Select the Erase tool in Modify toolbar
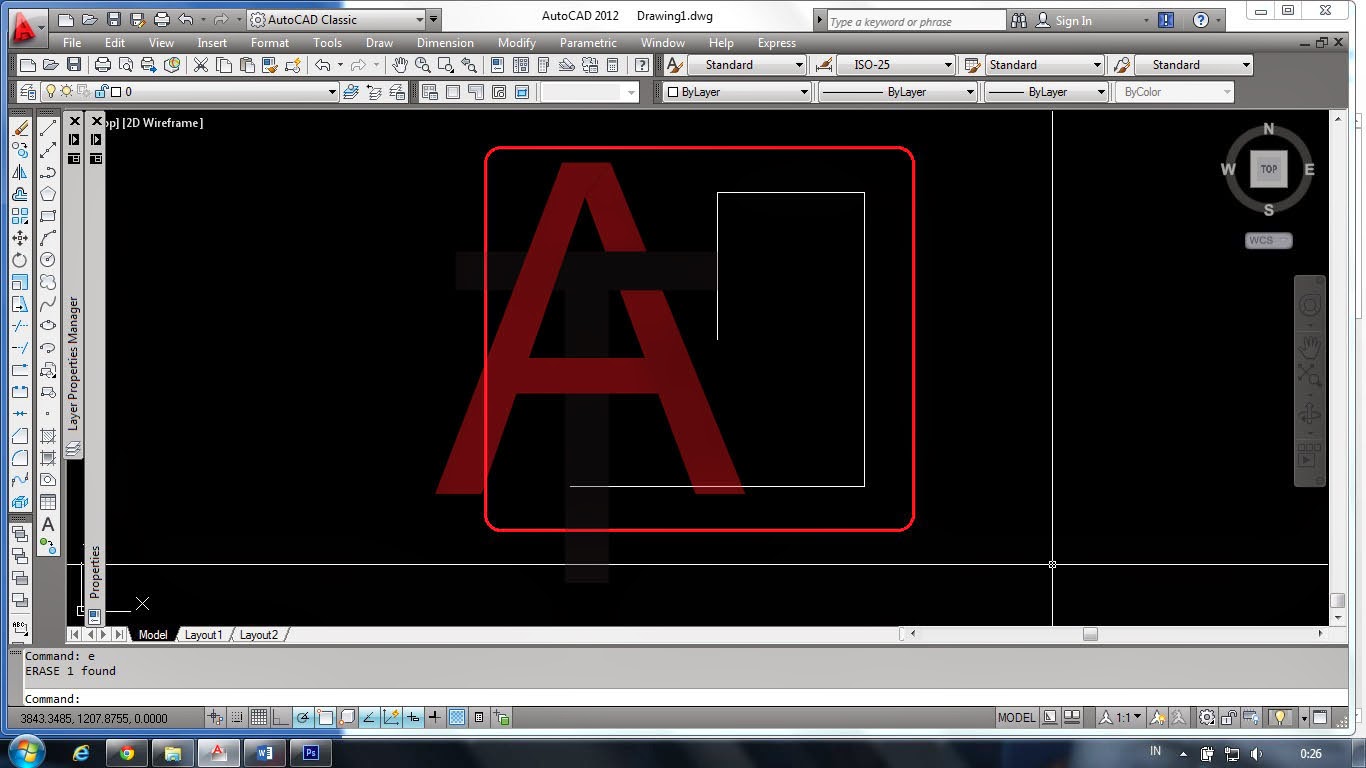Screen dimensions: 1366x768 tap(20, 128)
